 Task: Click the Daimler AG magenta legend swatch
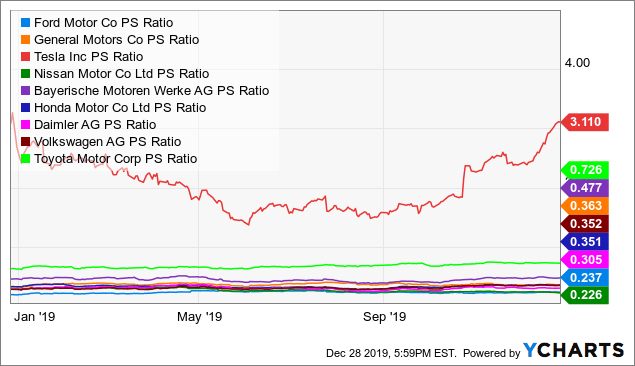tap(26, 125)
